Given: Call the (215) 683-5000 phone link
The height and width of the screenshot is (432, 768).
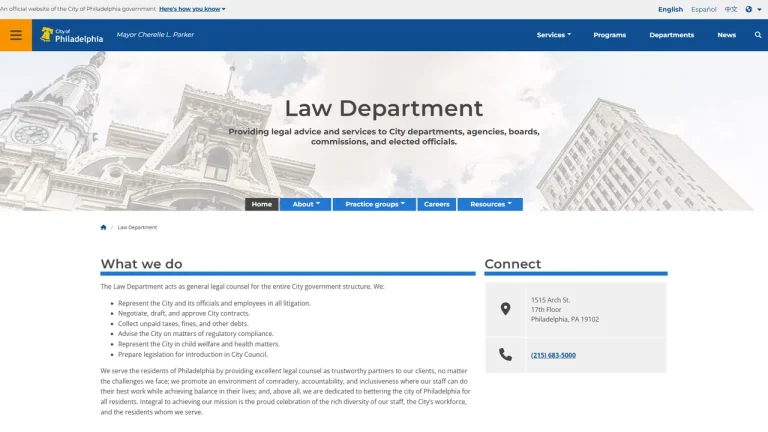Looking at the screenshot, I should 553,355.
